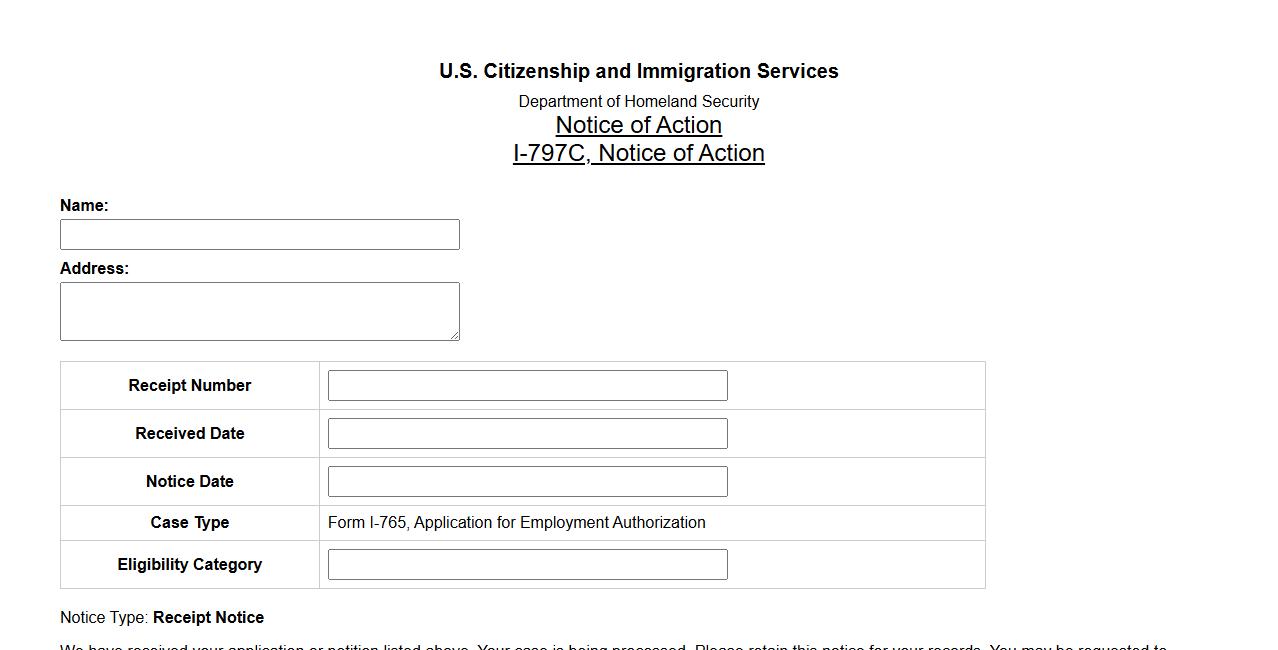Click the "Receipt Number" table label
The width and height of the screenshot is (1278, 650).
[190, 386]
